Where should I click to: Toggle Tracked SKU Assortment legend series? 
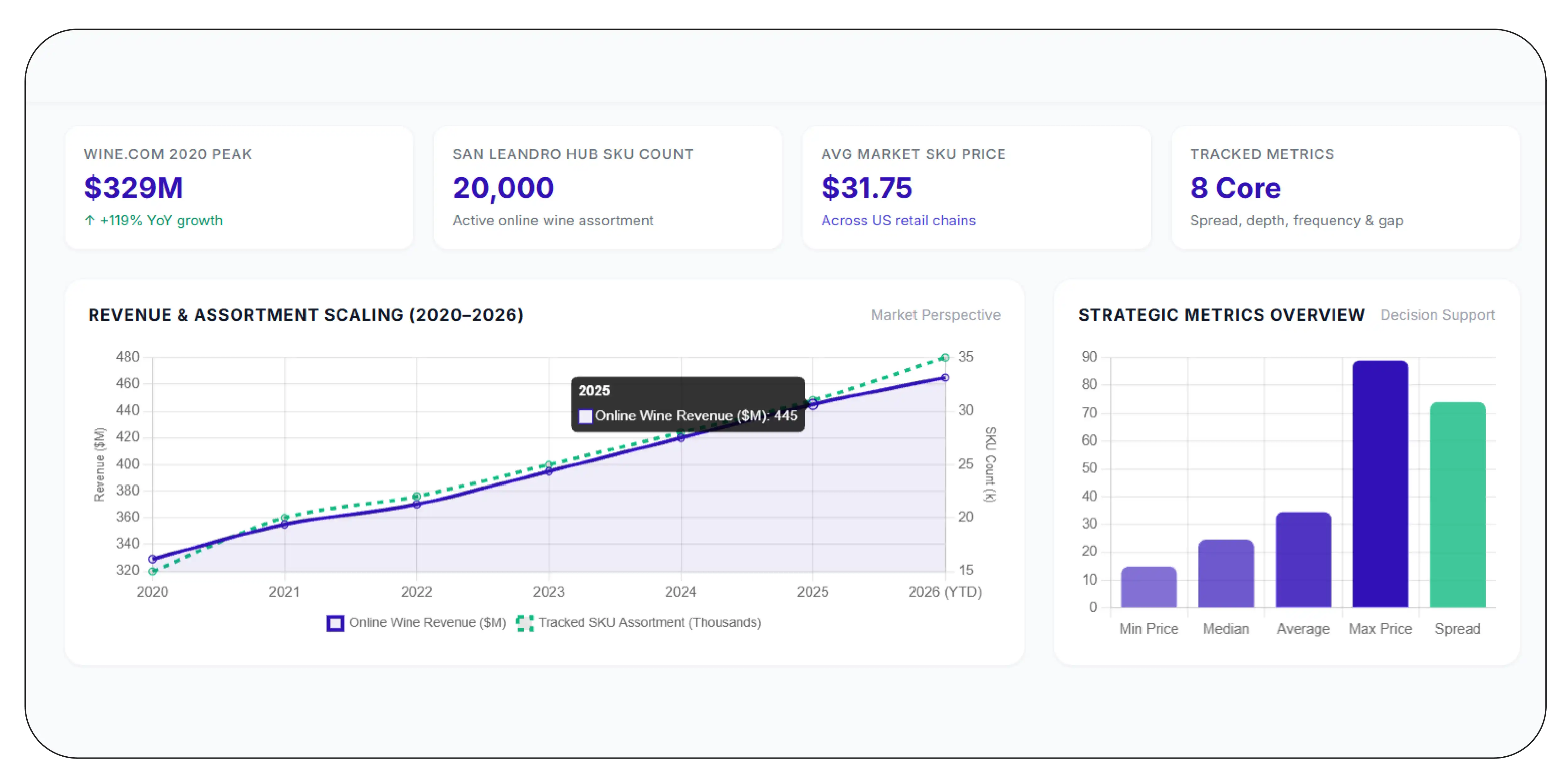click(639, 623)
